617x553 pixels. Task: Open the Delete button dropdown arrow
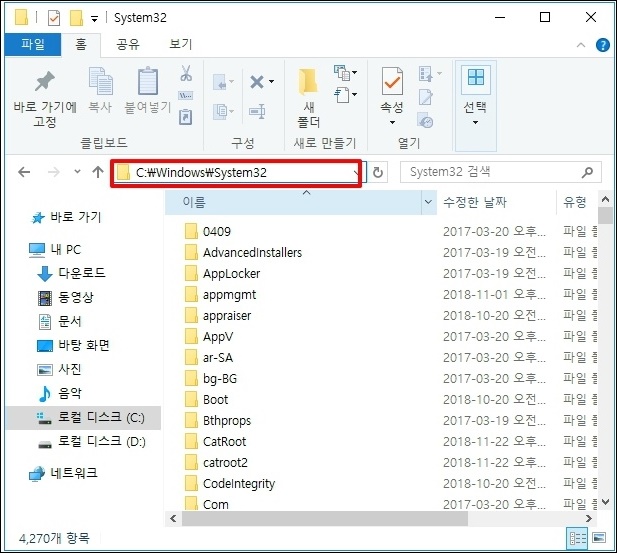pyautogui.click(x=272, y=82)
